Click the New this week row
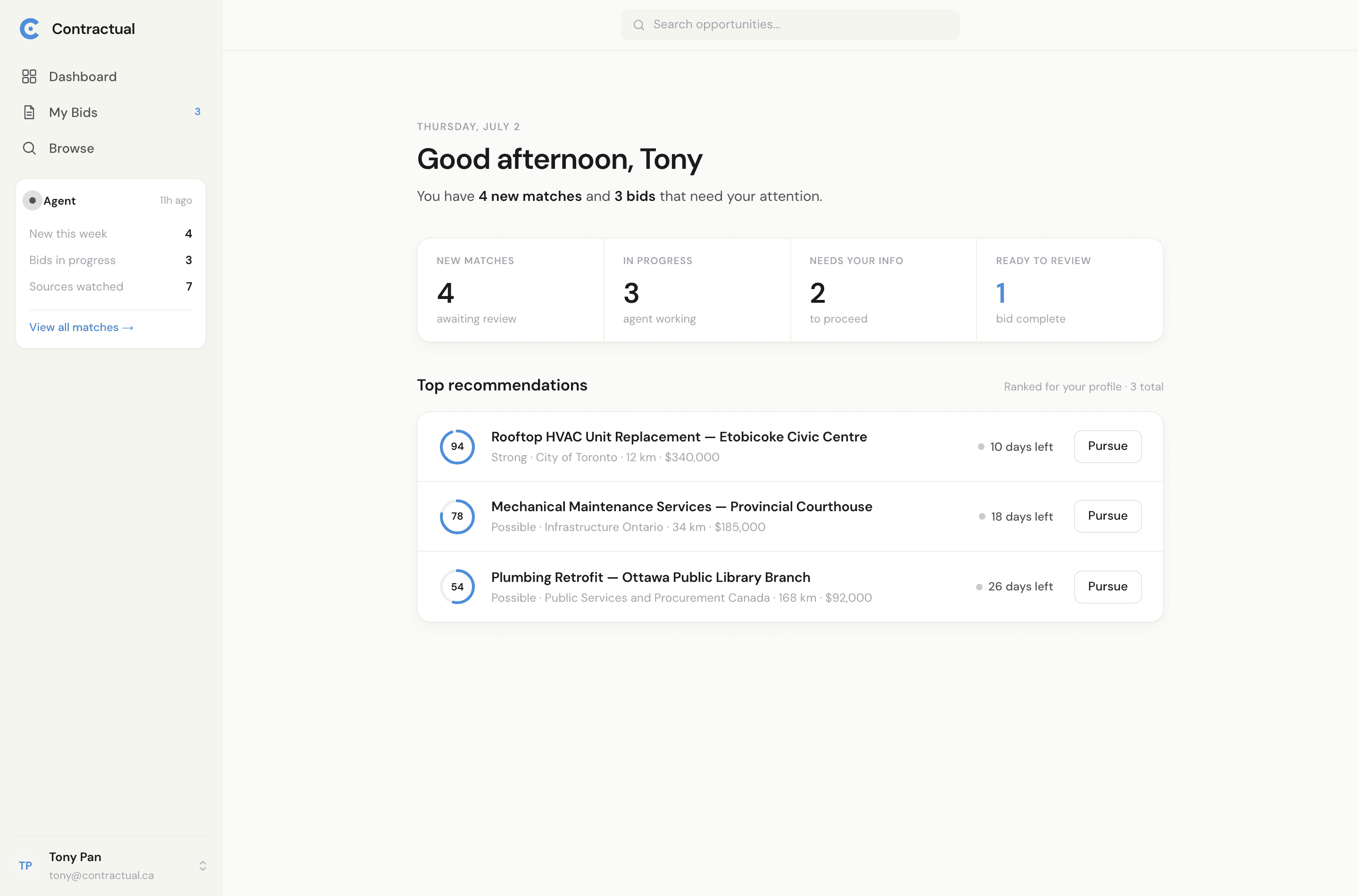Viewport: 1358px width, 896px height. (x=111, y=234)
